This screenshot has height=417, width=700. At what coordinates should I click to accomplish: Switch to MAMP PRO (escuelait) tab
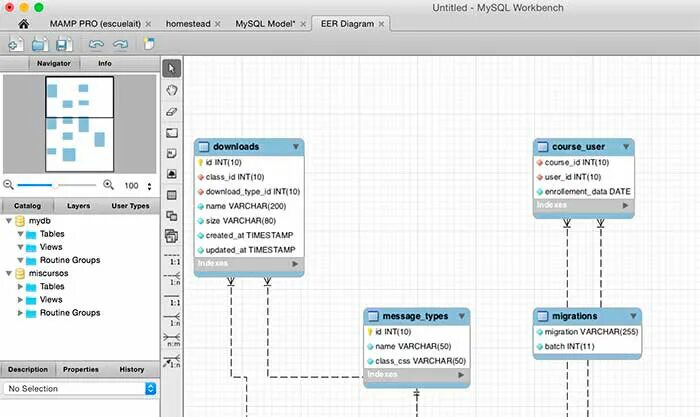[95, 24]
